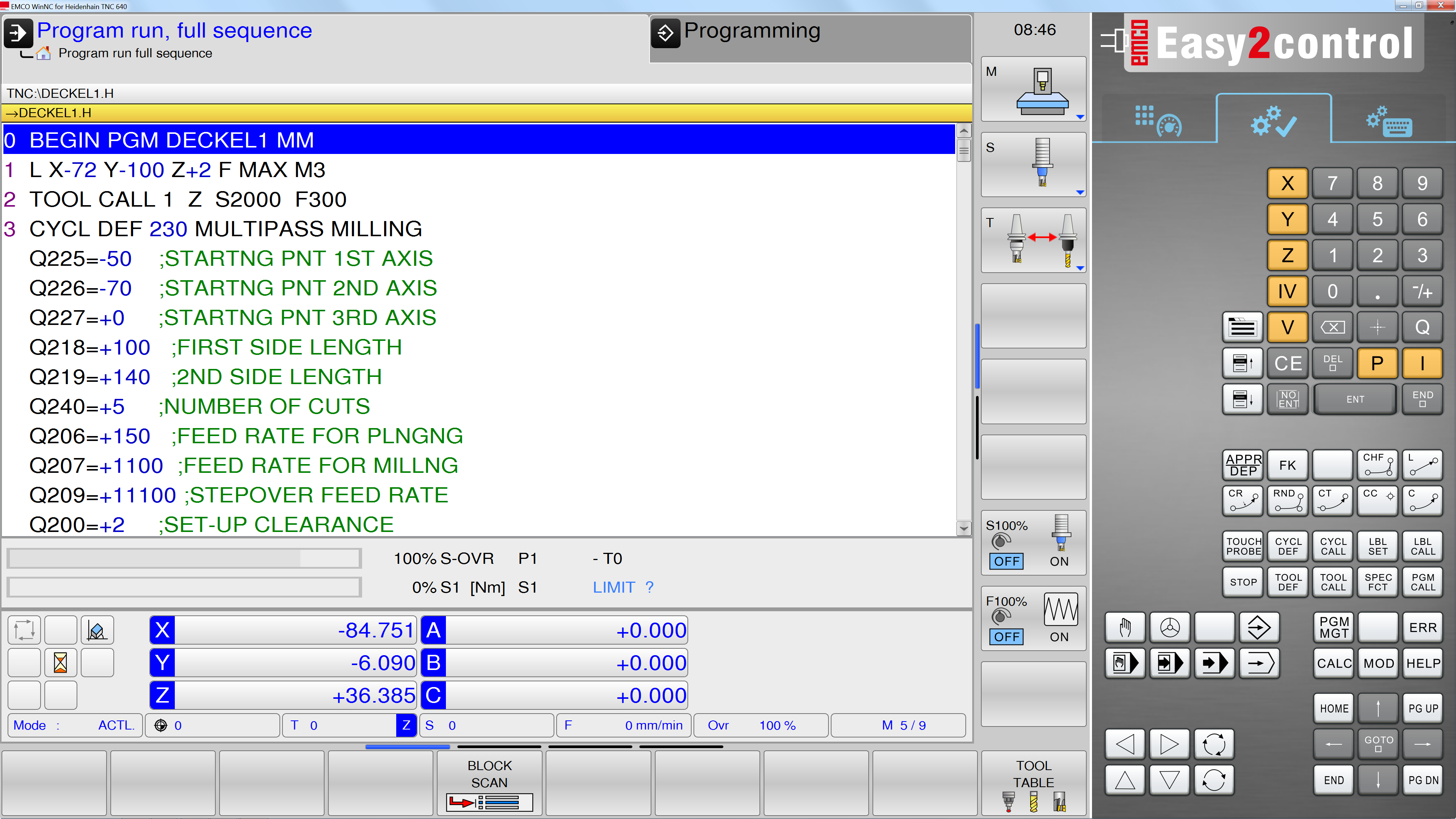Turn feed override F100% OFF
The width and height of the screenshot is (1456, 819).
pyautogui.click(x=1006, y=637)
